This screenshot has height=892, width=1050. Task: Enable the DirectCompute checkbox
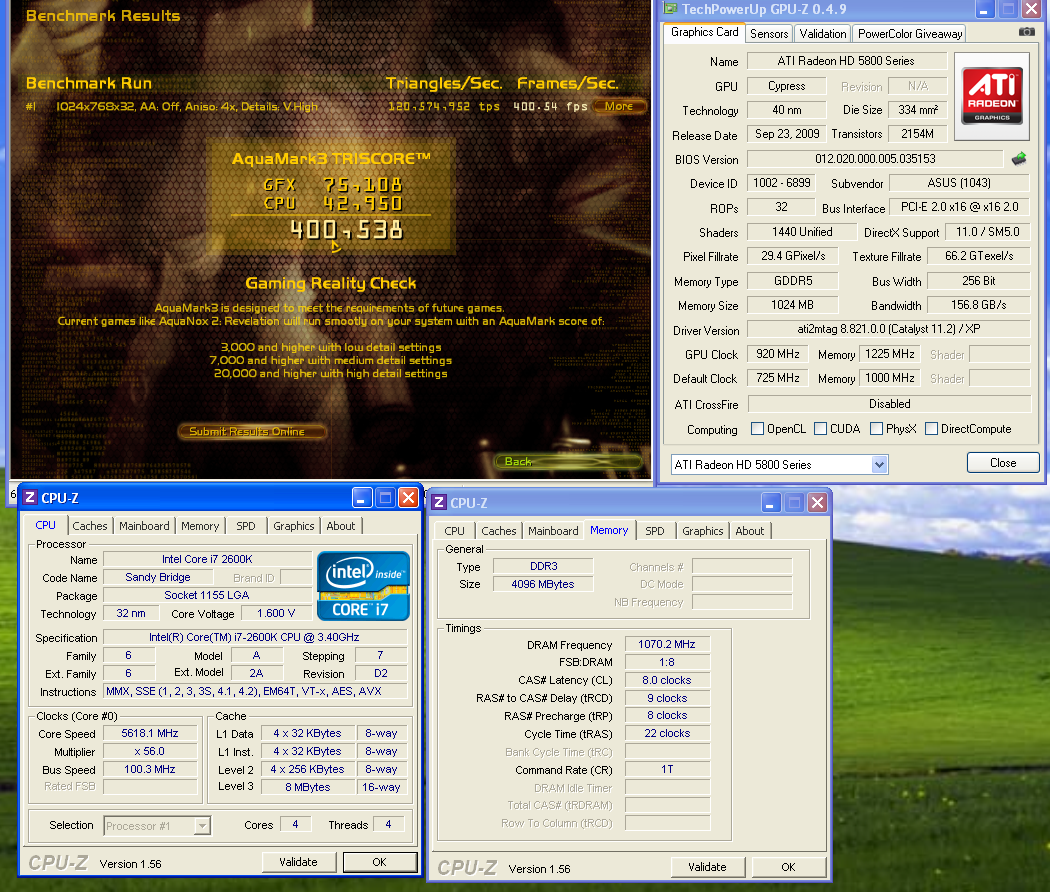point(931,429)
